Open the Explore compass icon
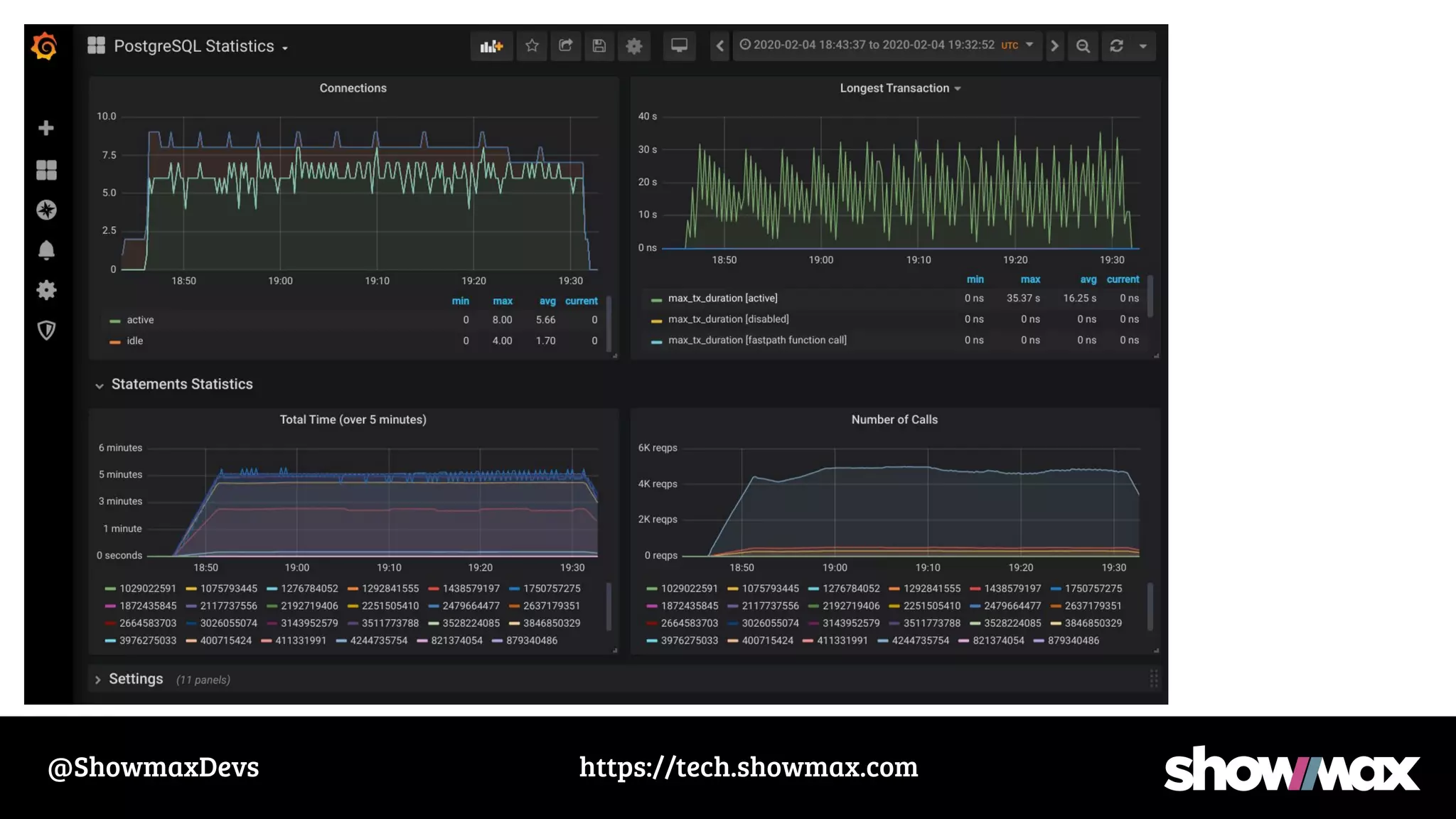The width and height of the screenshot is (1456, 819). pos(46,210)
